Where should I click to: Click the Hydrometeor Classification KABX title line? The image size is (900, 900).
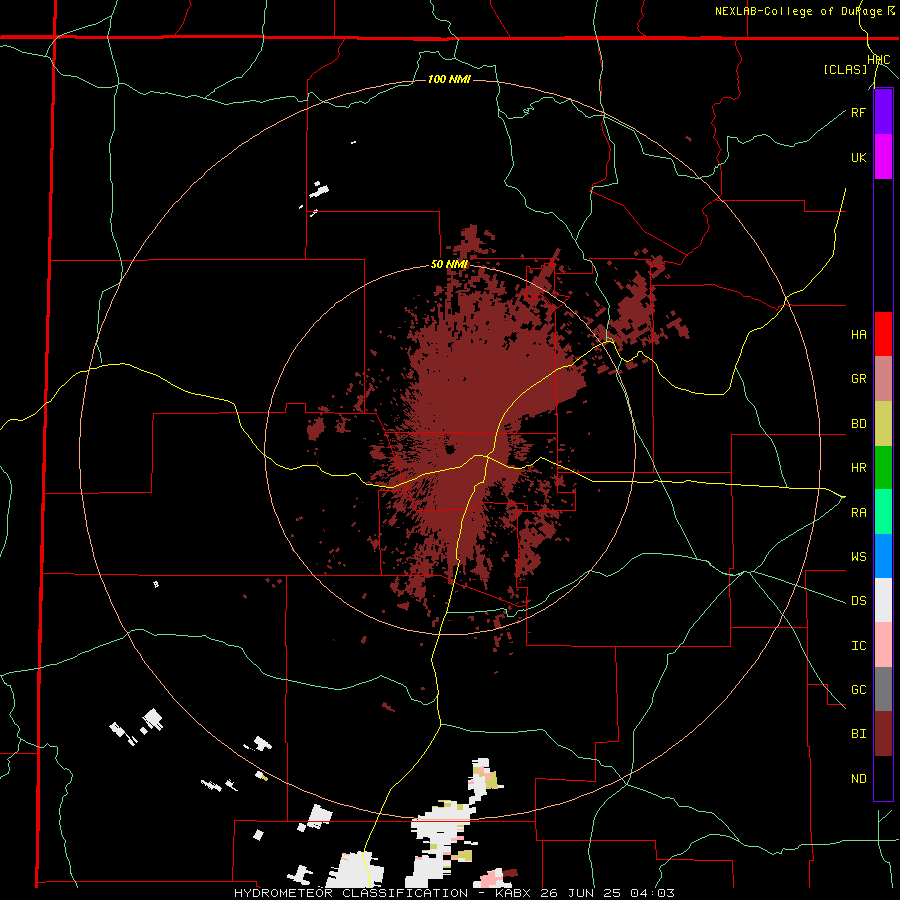coord(454,893)
